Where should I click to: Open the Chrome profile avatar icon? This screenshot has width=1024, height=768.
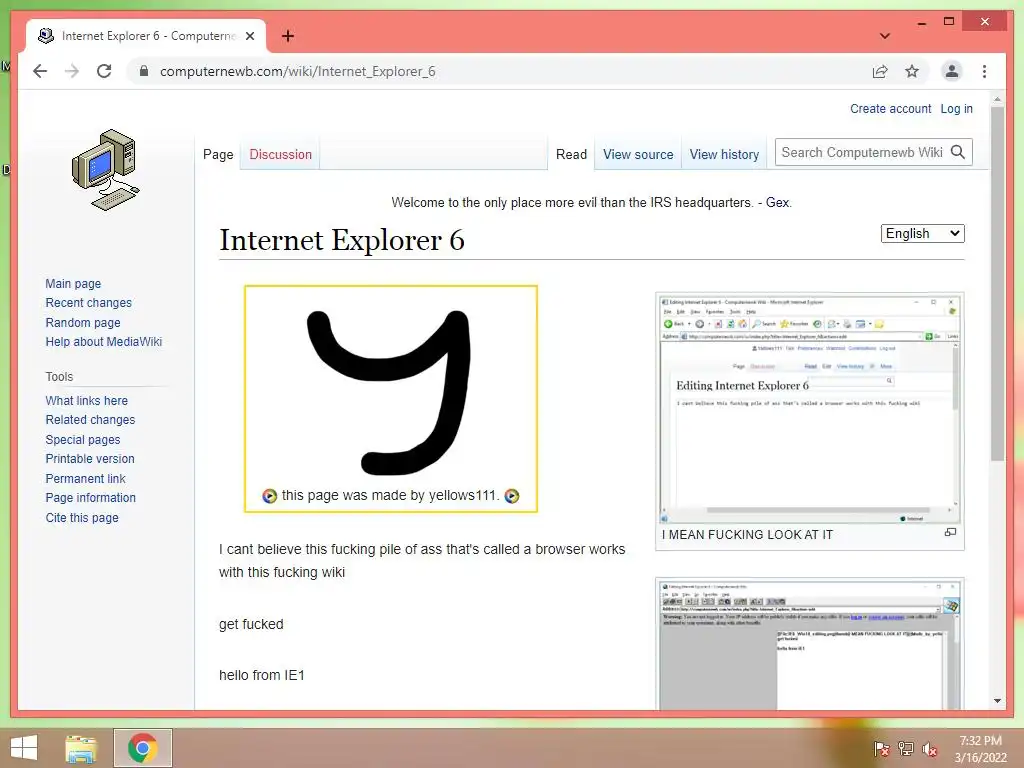pyautogui.click(x=952, y=71)
